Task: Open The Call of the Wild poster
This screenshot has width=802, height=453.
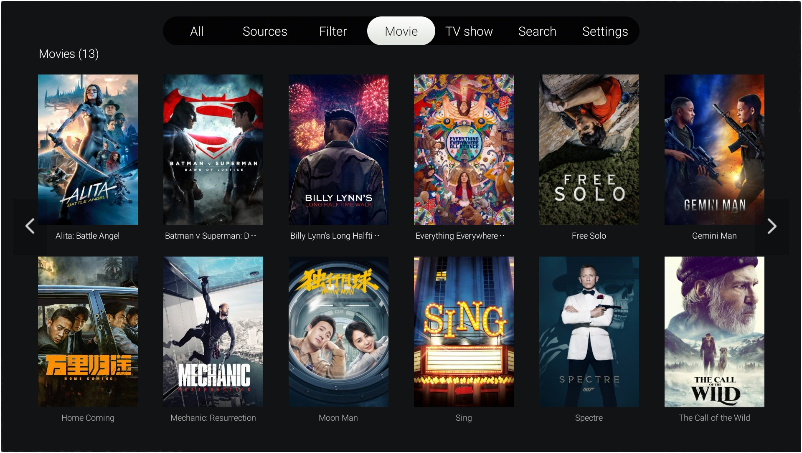Action: coord(714,331)
